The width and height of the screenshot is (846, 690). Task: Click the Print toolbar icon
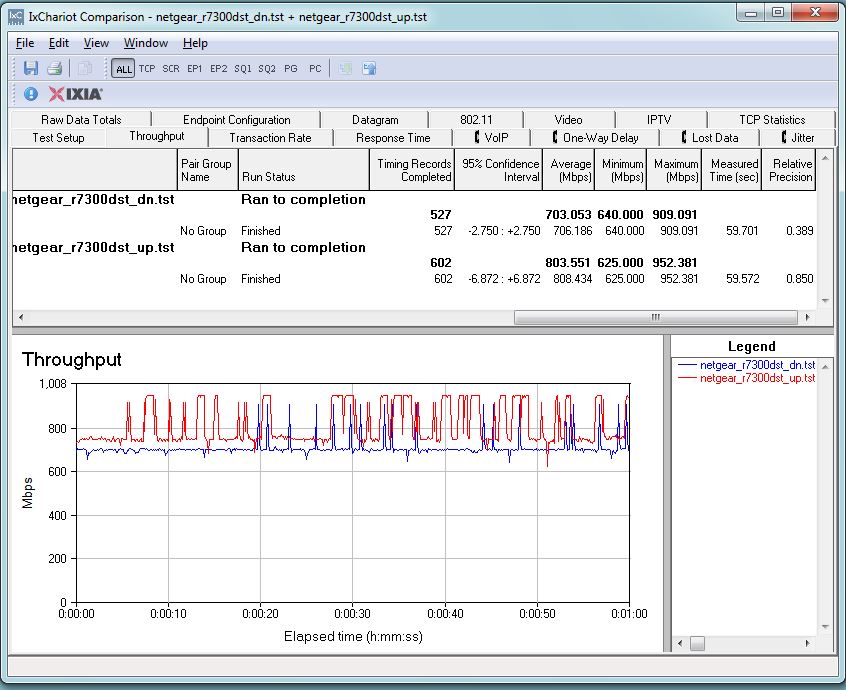[54, 69]
